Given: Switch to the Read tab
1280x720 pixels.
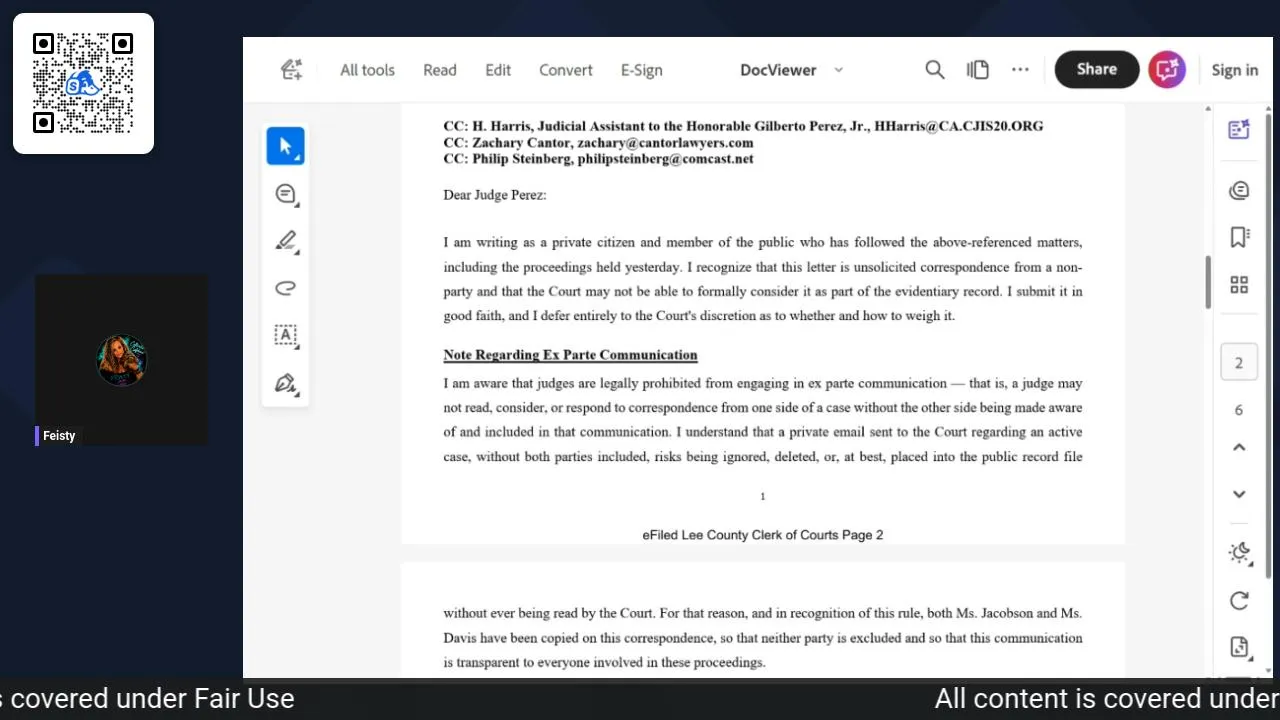Looking at the screenshot, I should (x=440, y=70).
